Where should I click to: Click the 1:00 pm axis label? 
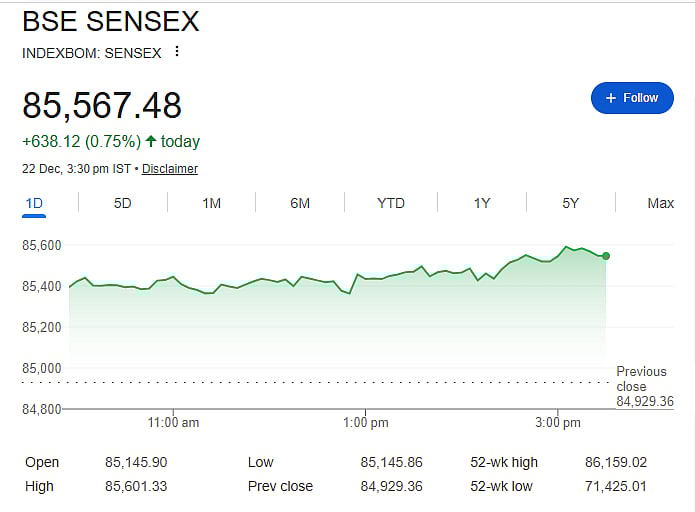pos(365,423)
